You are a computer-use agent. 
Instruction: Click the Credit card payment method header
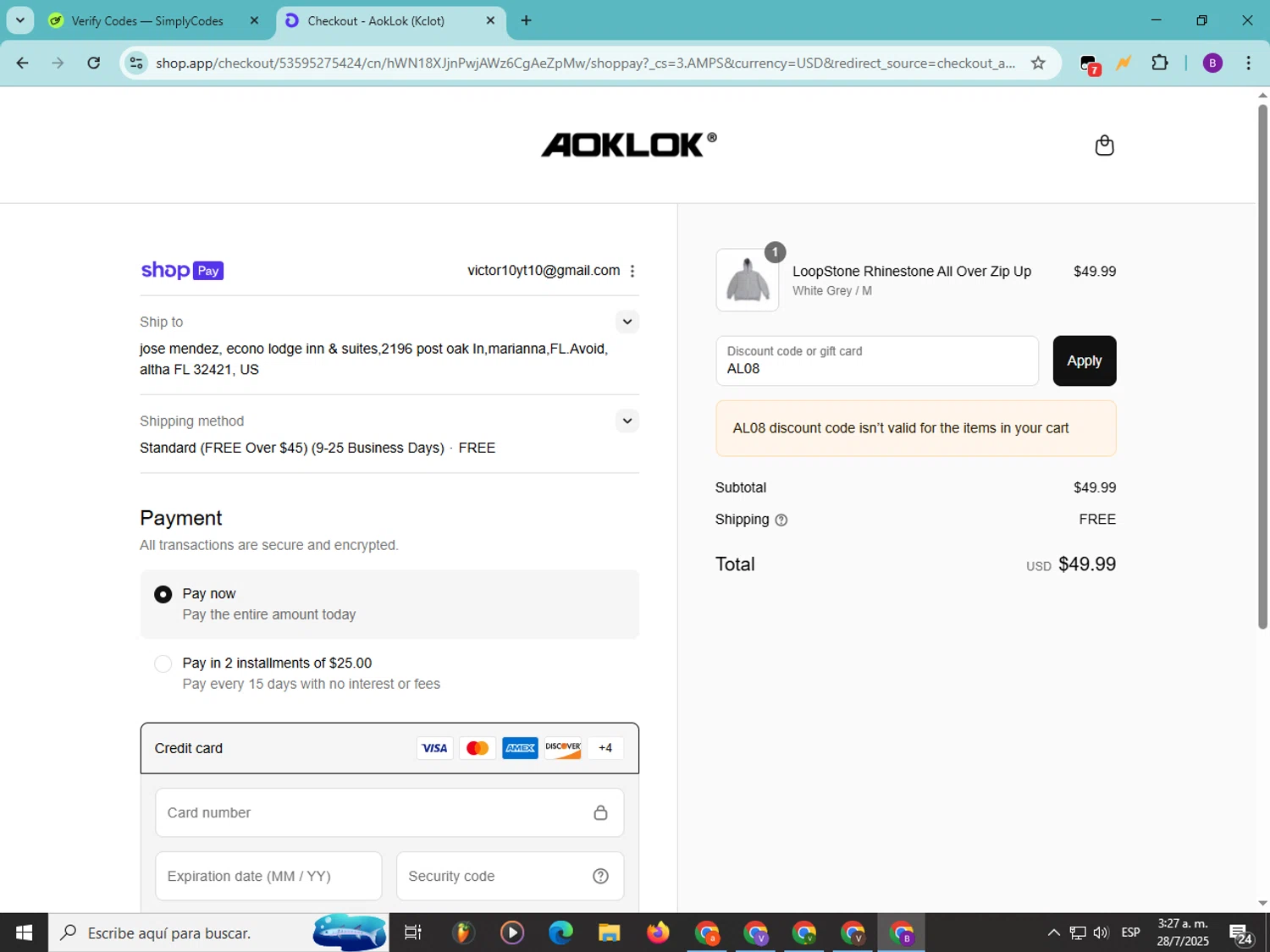click(x=389, y=748)
